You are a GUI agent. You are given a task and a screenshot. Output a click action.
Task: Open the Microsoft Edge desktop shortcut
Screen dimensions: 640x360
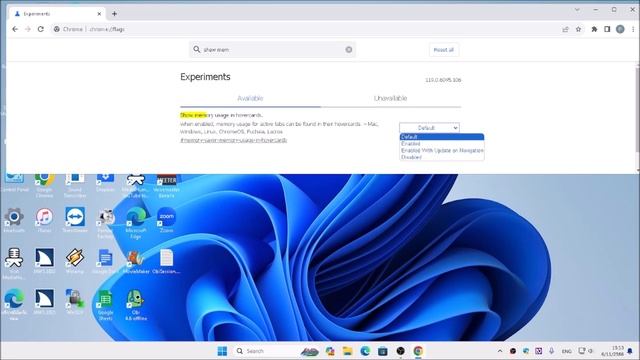coord(136,223)
